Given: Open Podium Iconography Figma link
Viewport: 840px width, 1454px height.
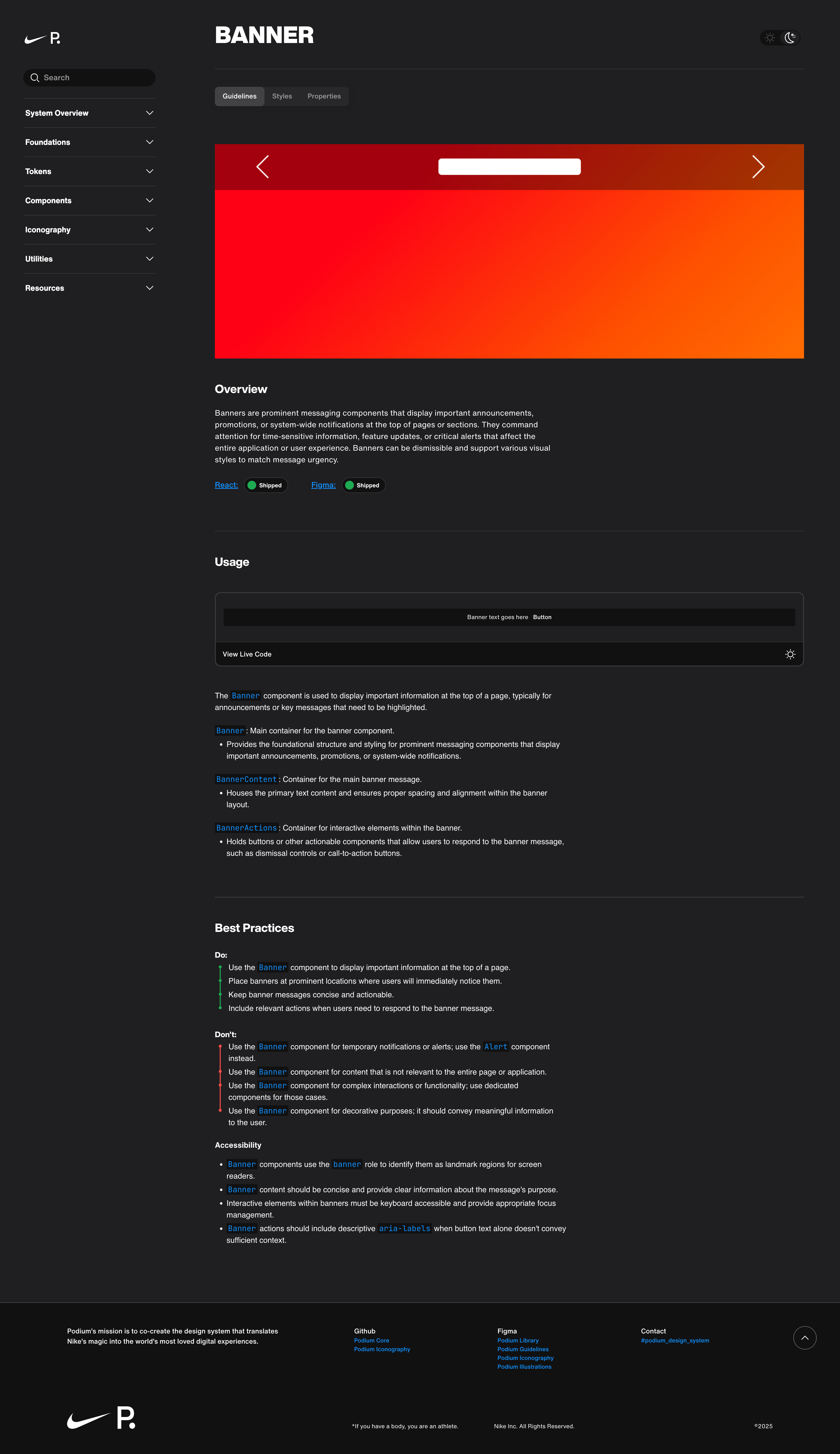Looking at the screenshot, I should click(525, 1358).
